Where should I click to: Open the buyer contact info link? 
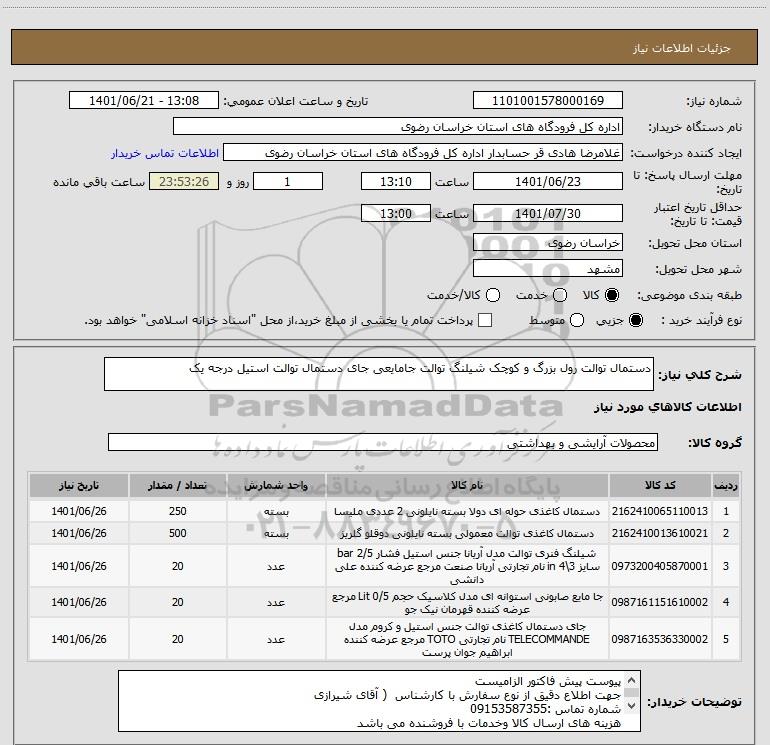tap(165, 153)
